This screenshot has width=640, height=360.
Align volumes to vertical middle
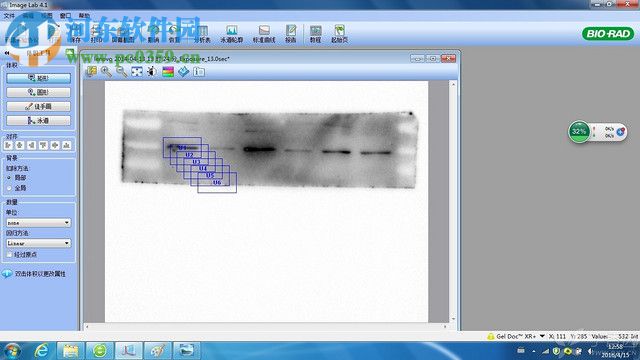pos(55,145)
